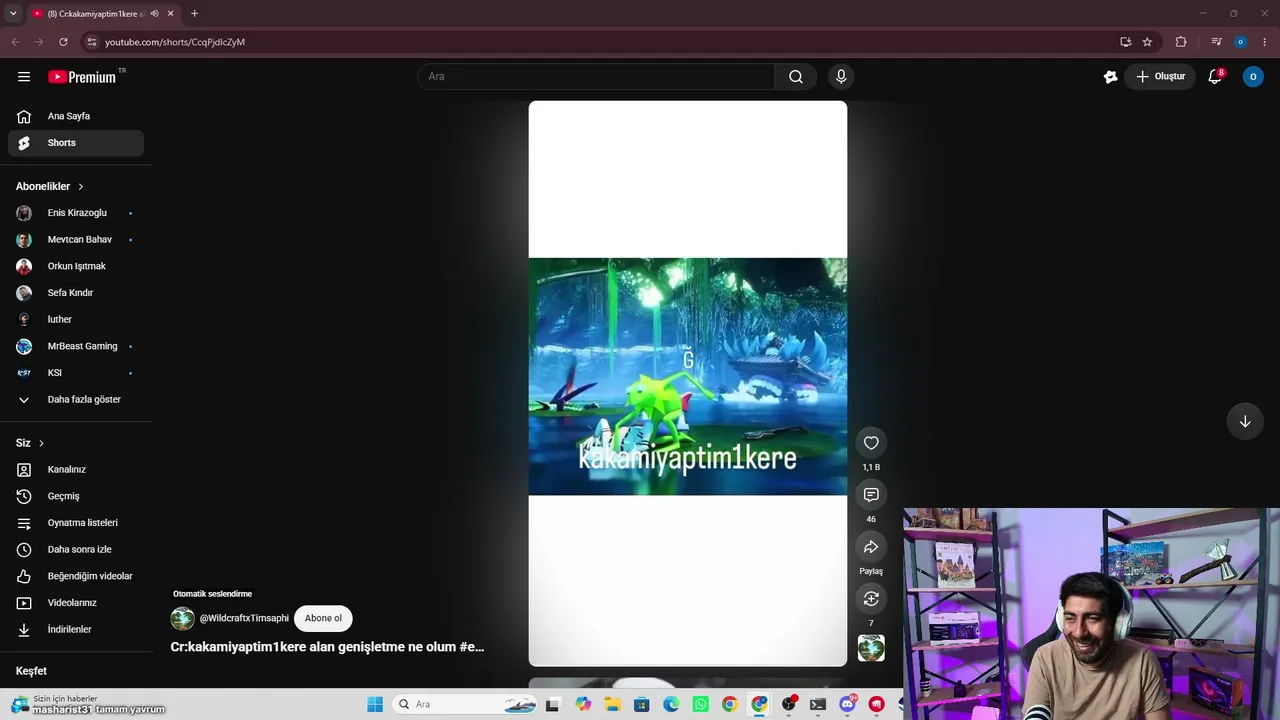Open Oynatma listeleri playlists

(76, 523)
